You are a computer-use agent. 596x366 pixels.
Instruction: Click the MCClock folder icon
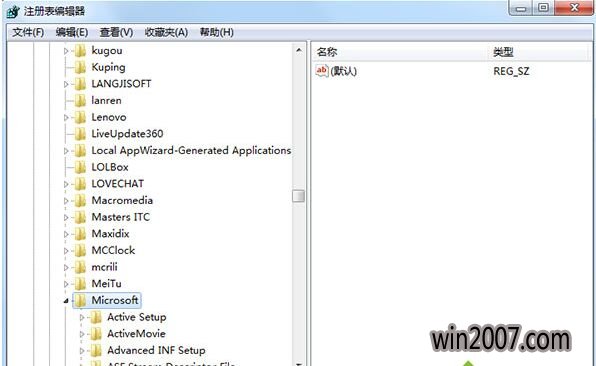point(80,250)
